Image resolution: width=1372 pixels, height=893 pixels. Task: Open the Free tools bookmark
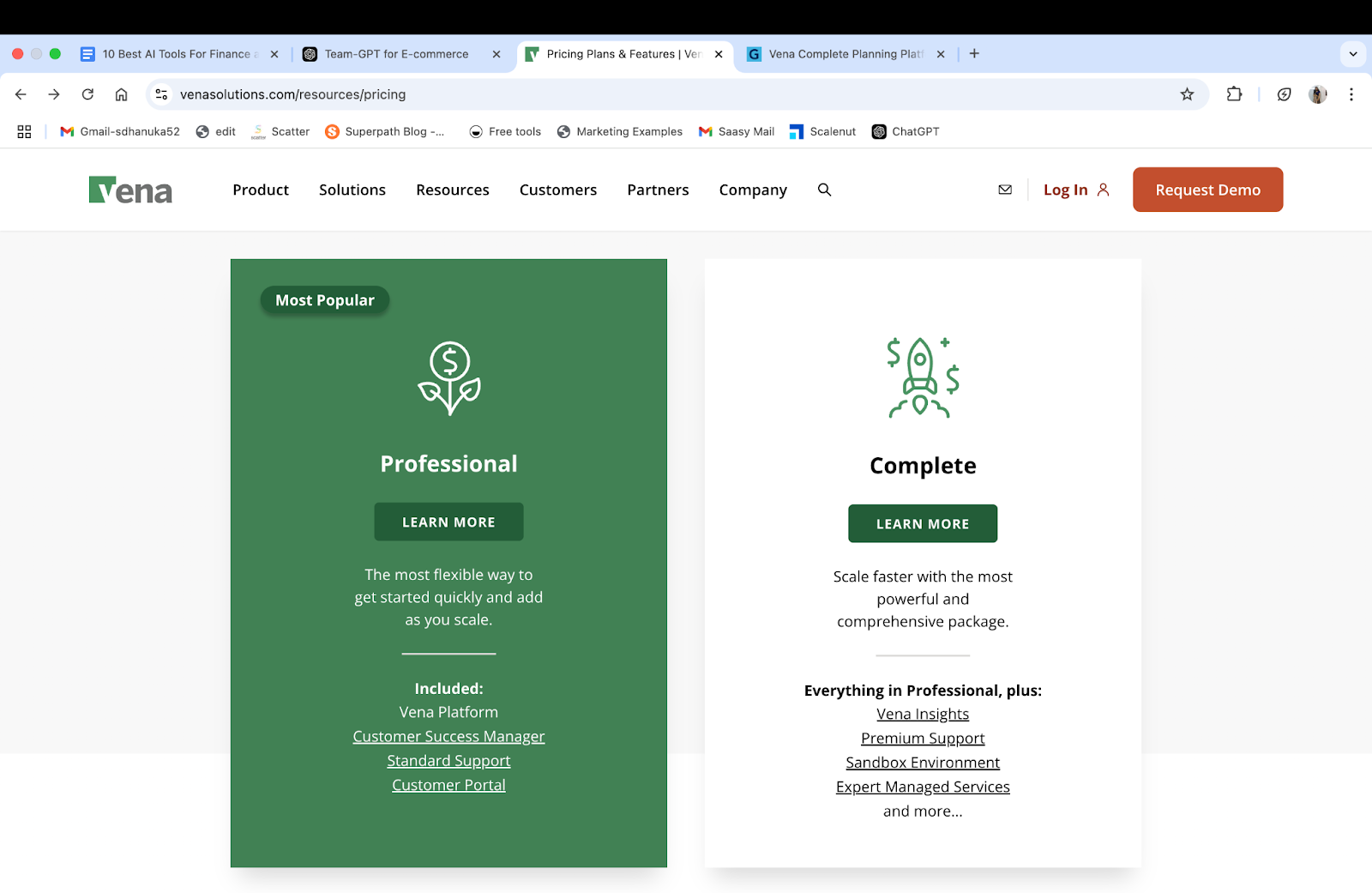[x=505, y=131]
